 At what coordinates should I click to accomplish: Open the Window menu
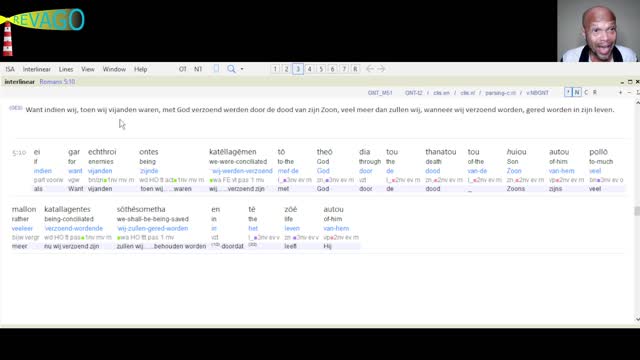114,69
